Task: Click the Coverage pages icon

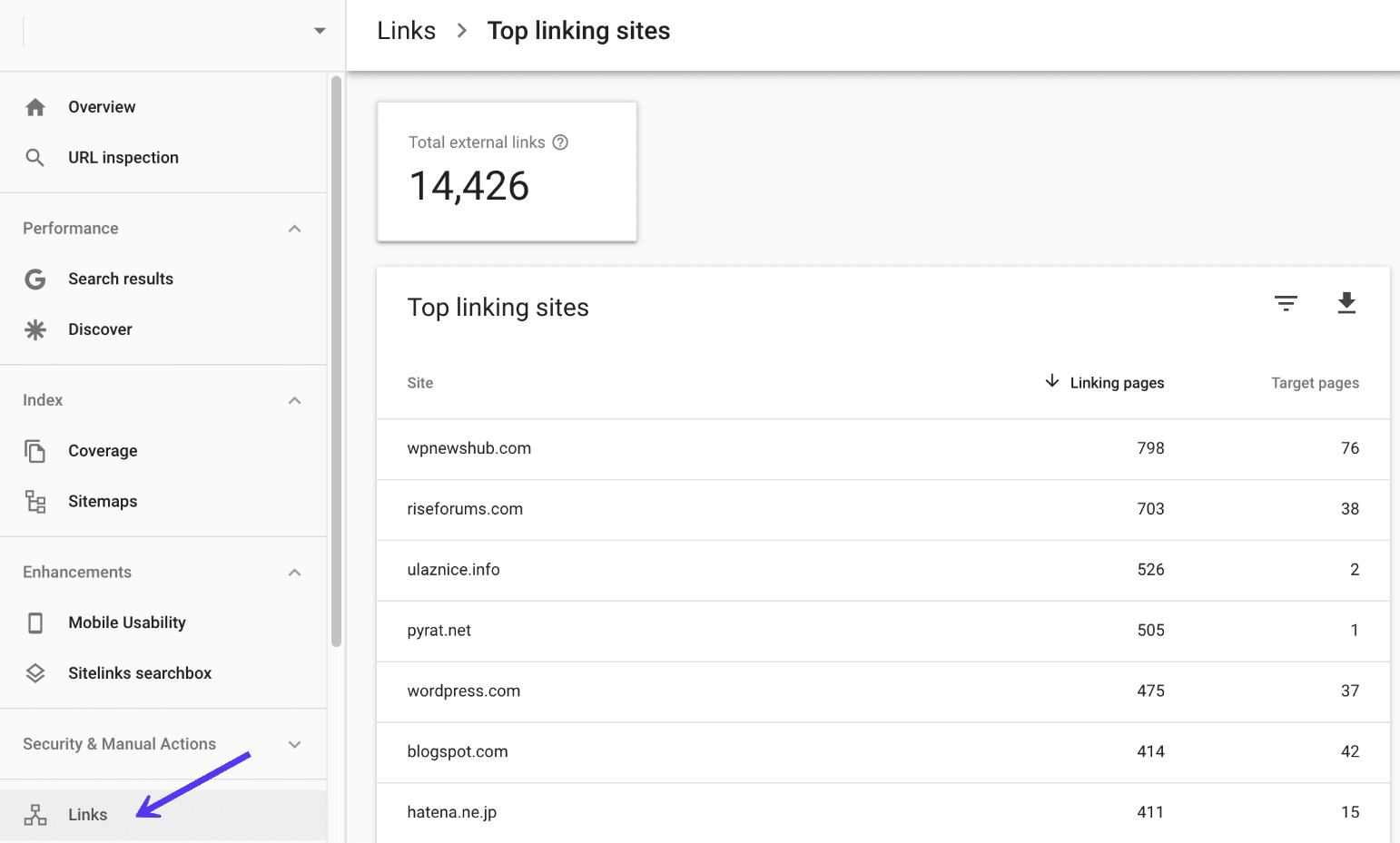Action: point(35,450)
